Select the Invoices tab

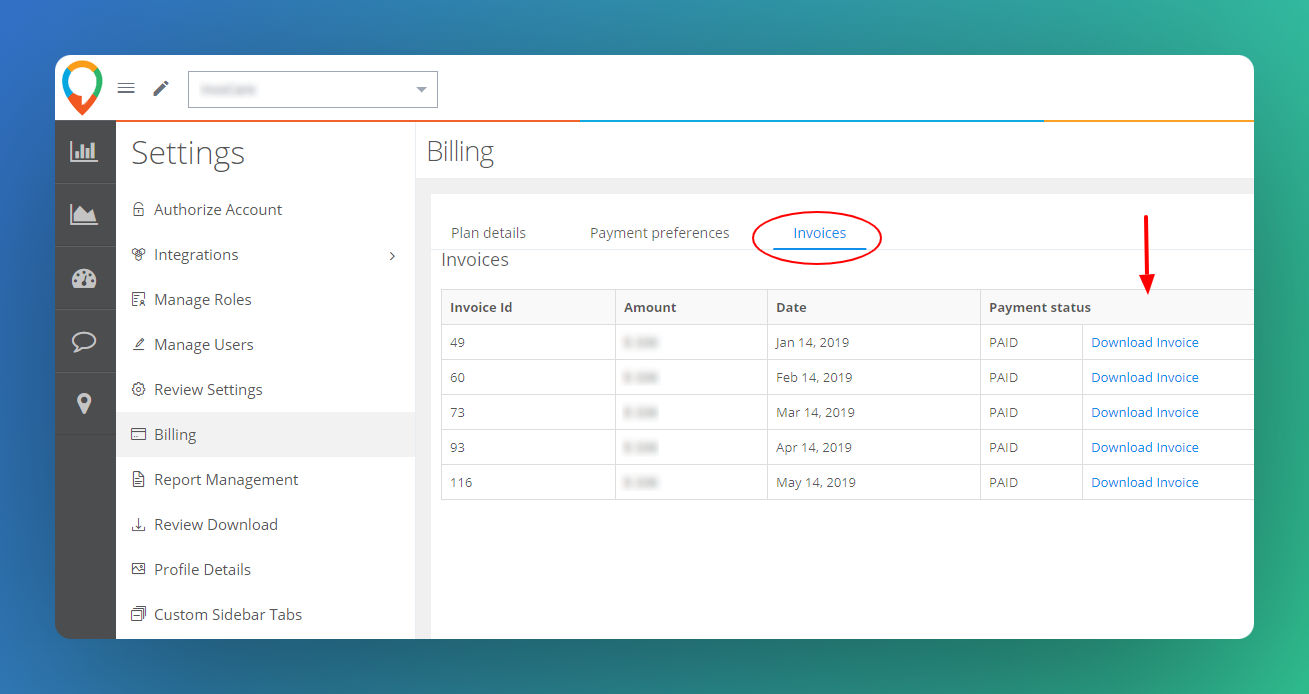[x=820, y=233]
